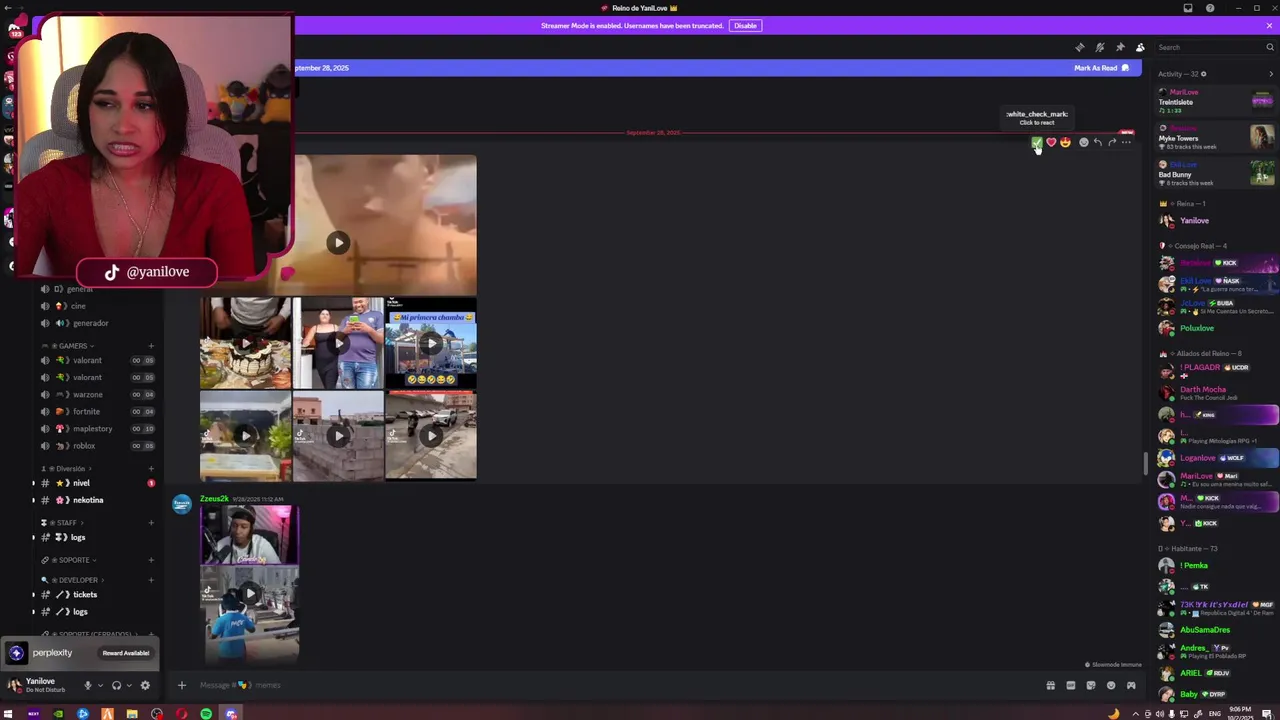Toggle headphone deafen in user panel
This screenshot has height=720, width=1280.
coord(117,685)
